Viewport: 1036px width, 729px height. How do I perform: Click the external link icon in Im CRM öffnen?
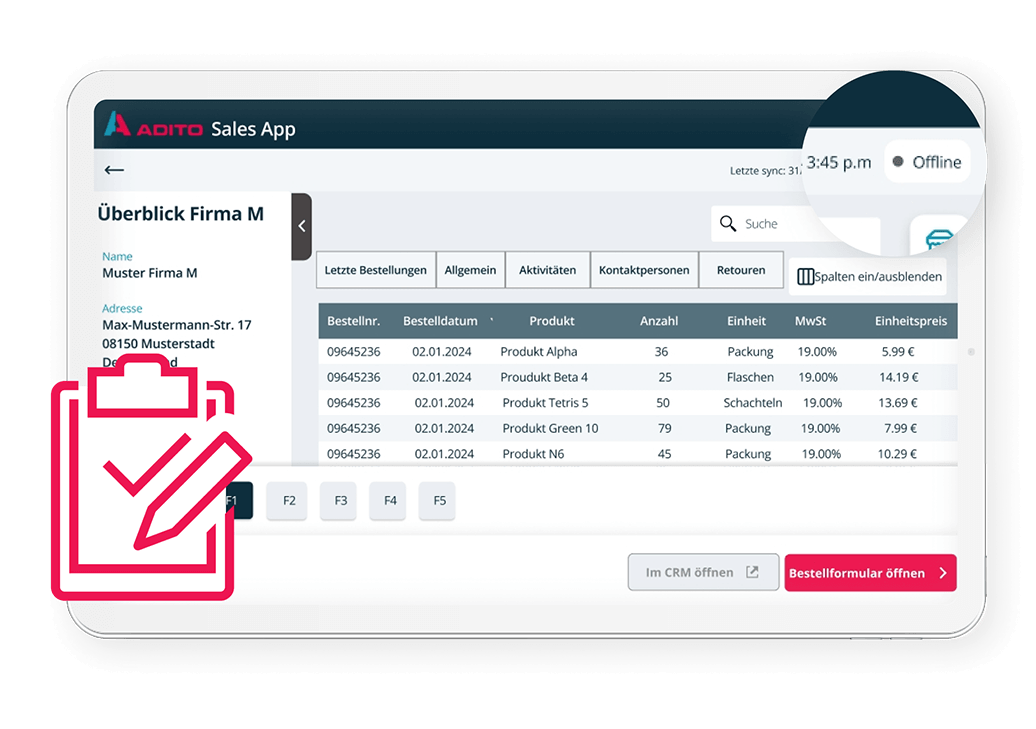(752, 572)
